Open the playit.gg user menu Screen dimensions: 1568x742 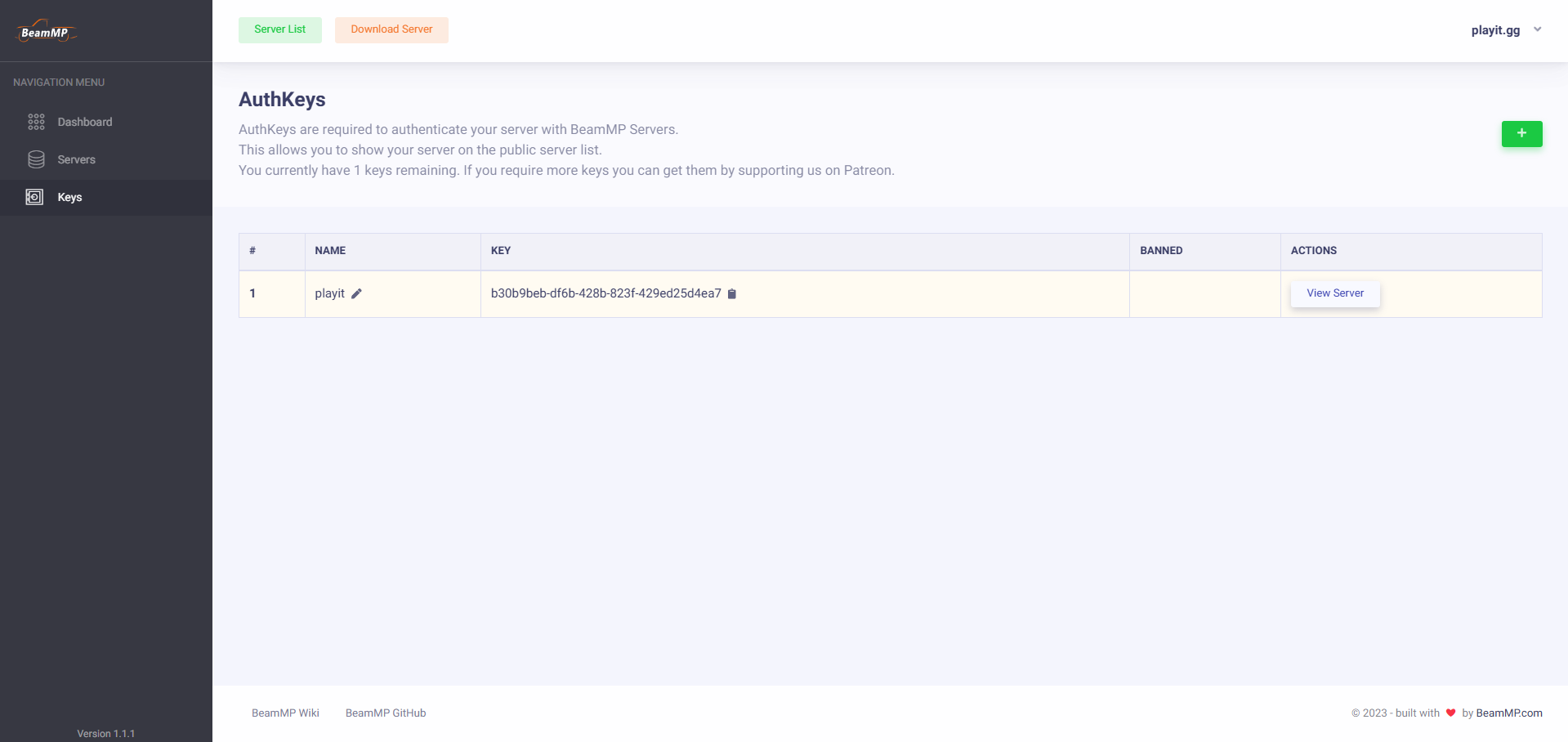(x=1494, y=30)
